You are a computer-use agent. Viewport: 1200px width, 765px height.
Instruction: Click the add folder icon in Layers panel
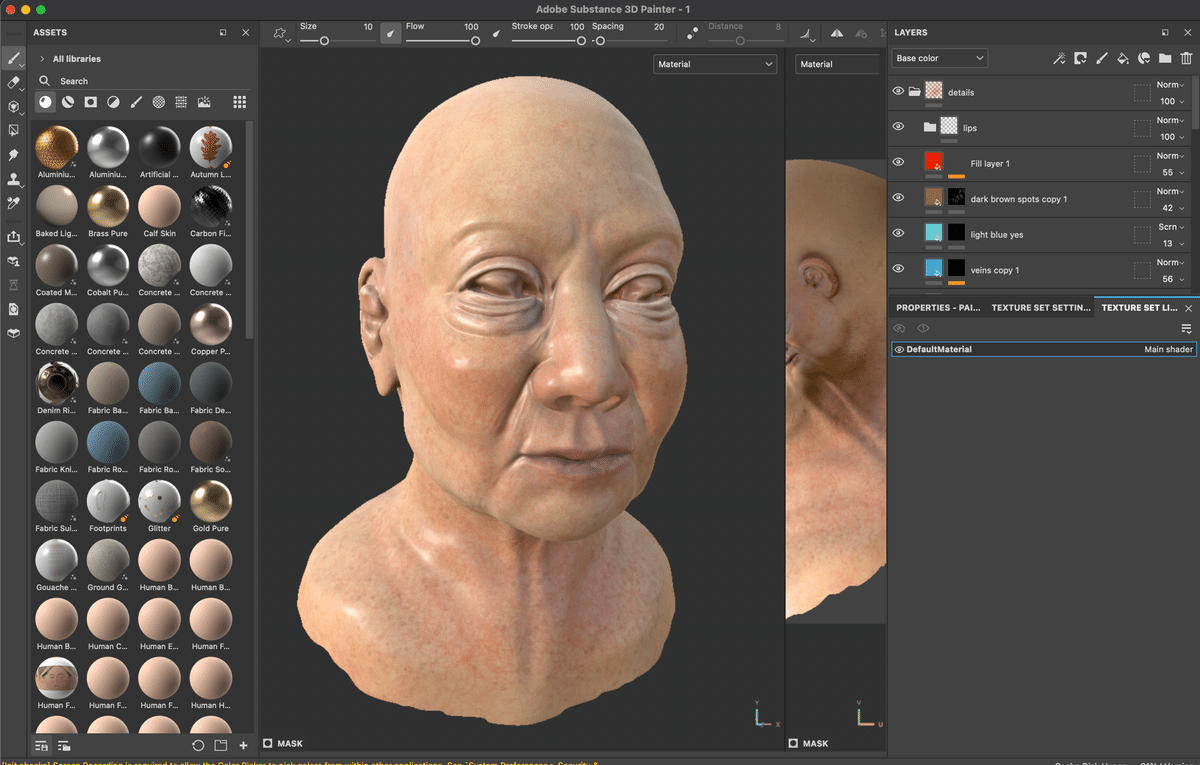click(1164, 60)
